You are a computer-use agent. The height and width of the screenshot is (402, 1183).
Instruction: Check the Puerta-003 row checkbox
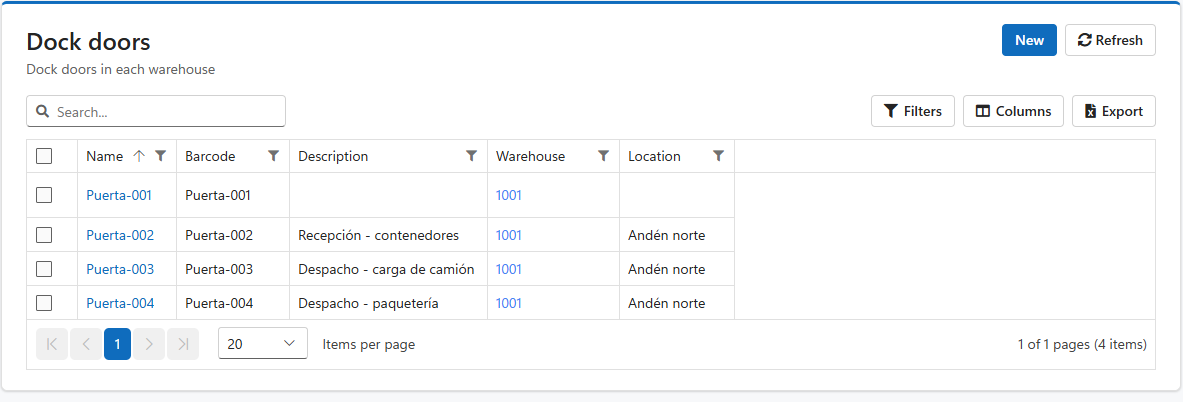point(44,269)
